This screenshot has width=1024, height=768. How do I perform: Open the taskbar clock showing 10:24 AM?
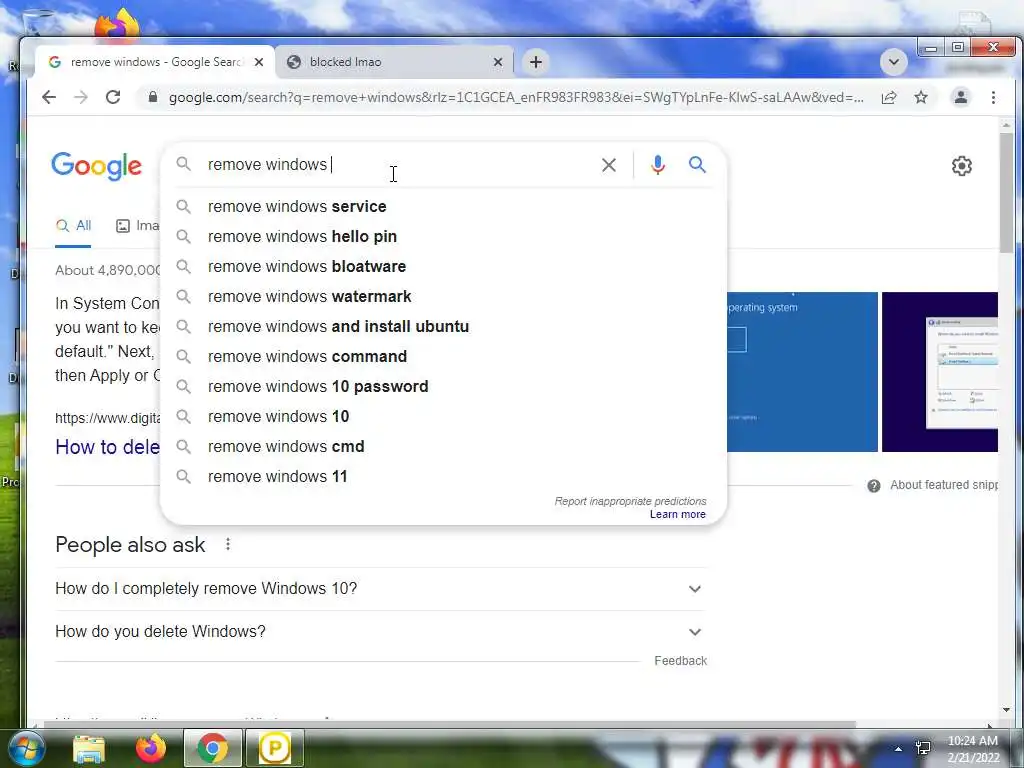pos(972,749)
